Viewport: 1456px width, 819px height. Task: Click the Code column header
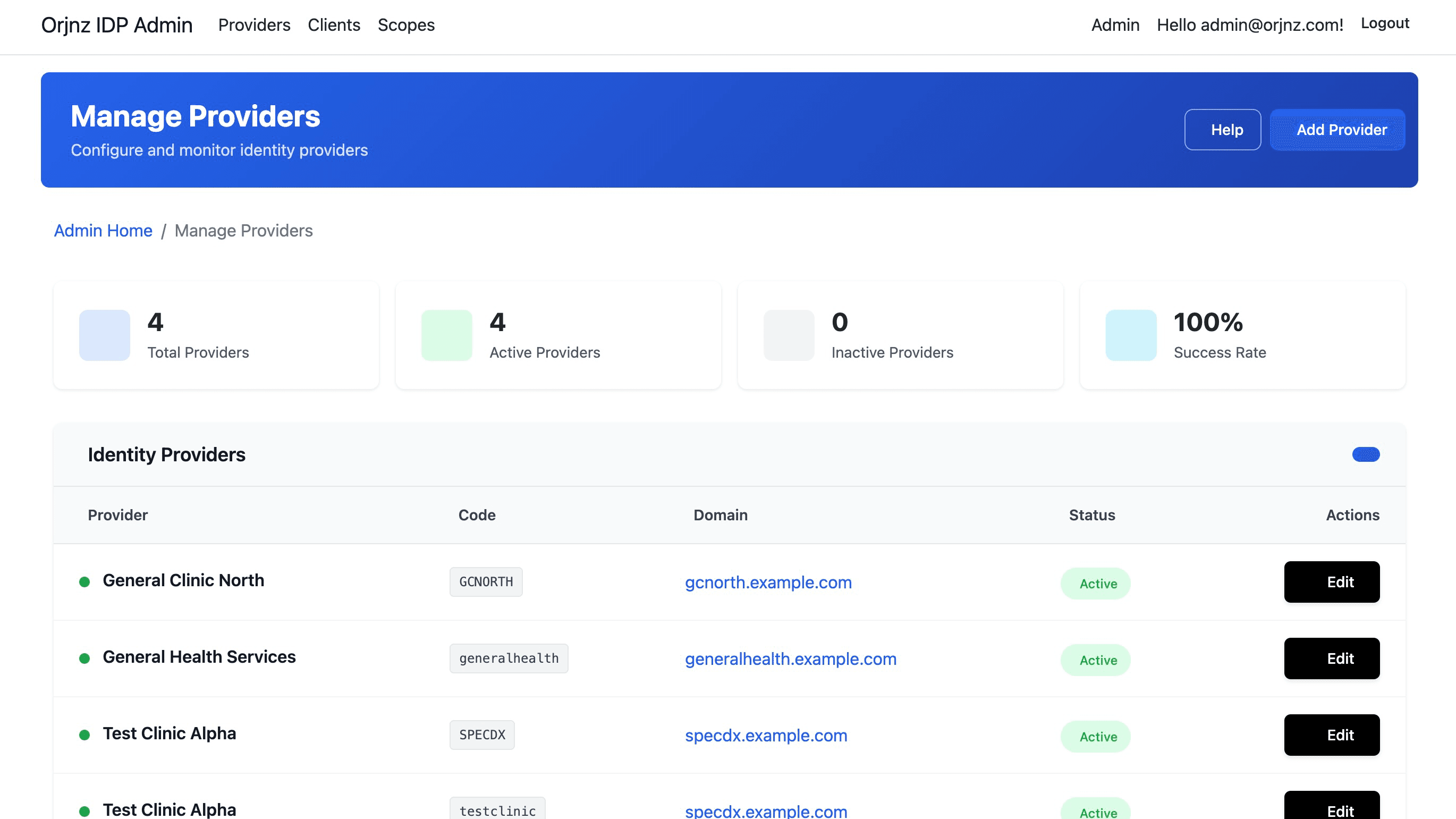(477, 515)
